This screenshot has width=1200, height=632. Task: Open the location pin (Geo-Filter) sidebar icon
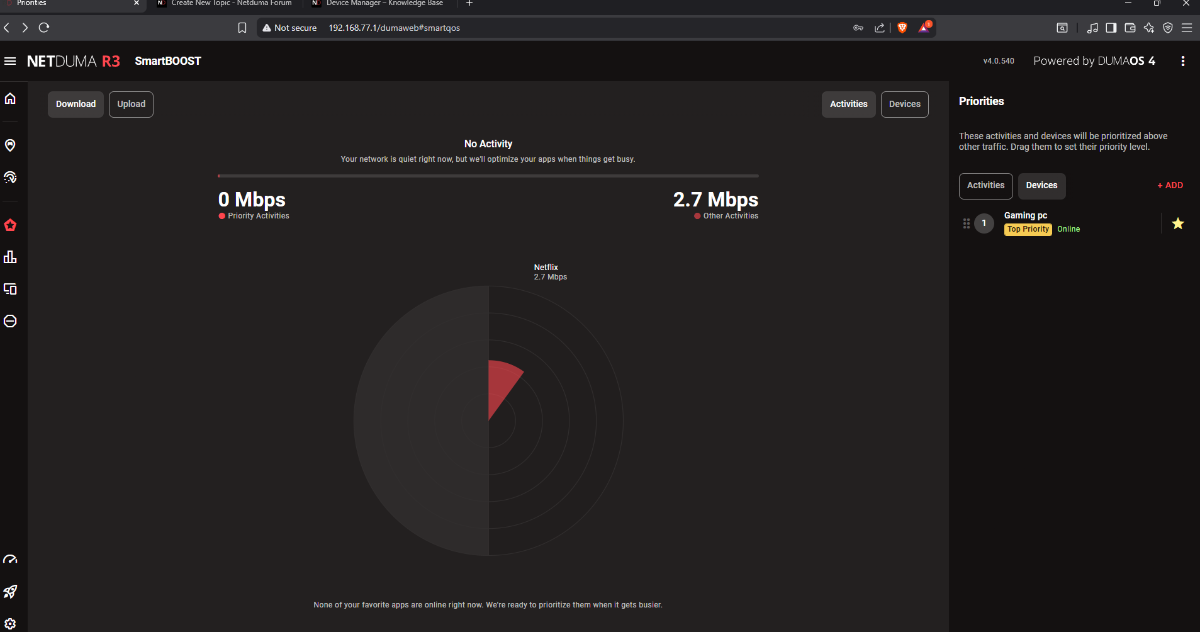(10, 145)
